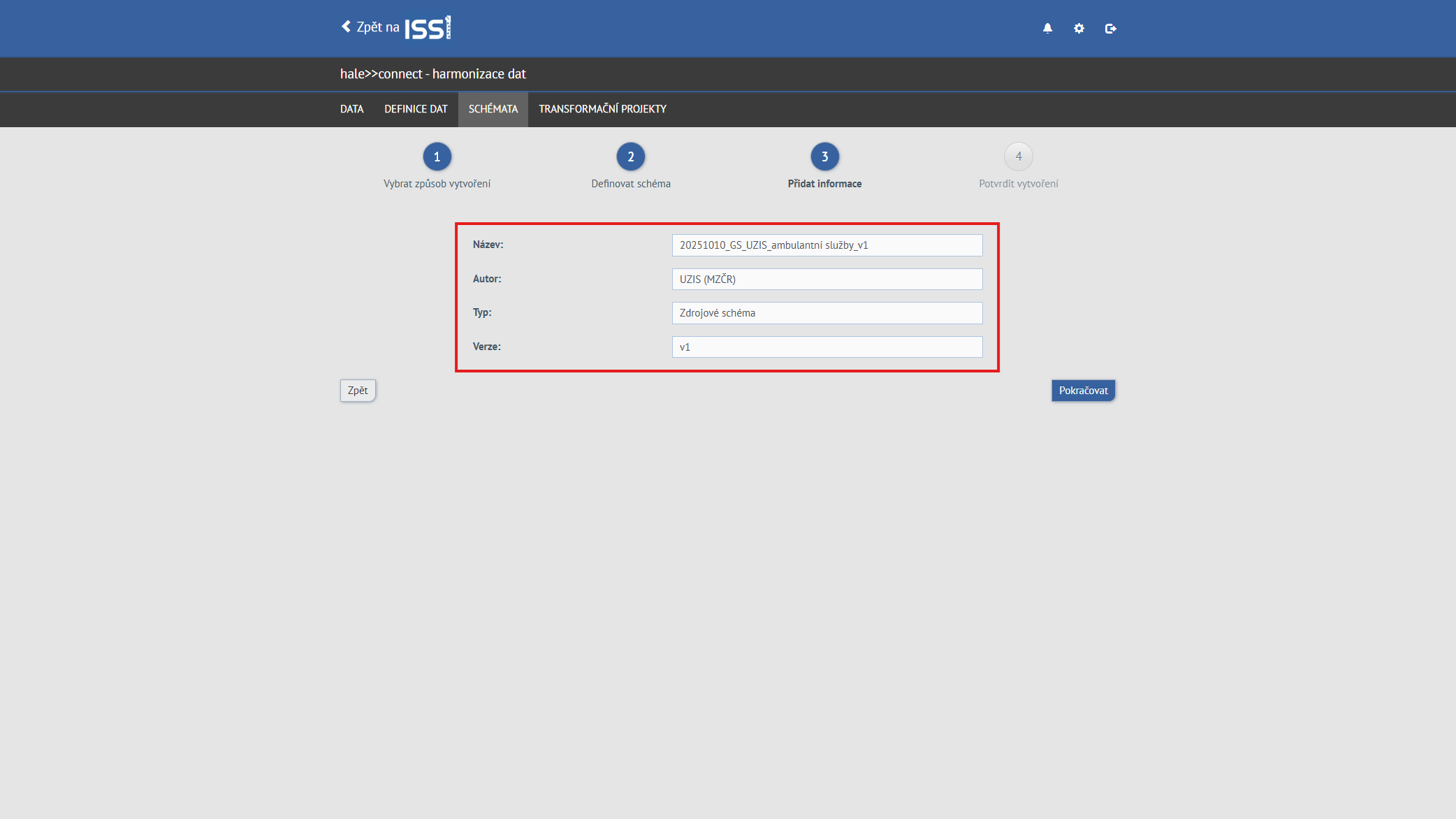Image resolution: width=1456 pixels, height=819 pixels.
Task: Switch to the DATA tab
Action: (351, 109)
